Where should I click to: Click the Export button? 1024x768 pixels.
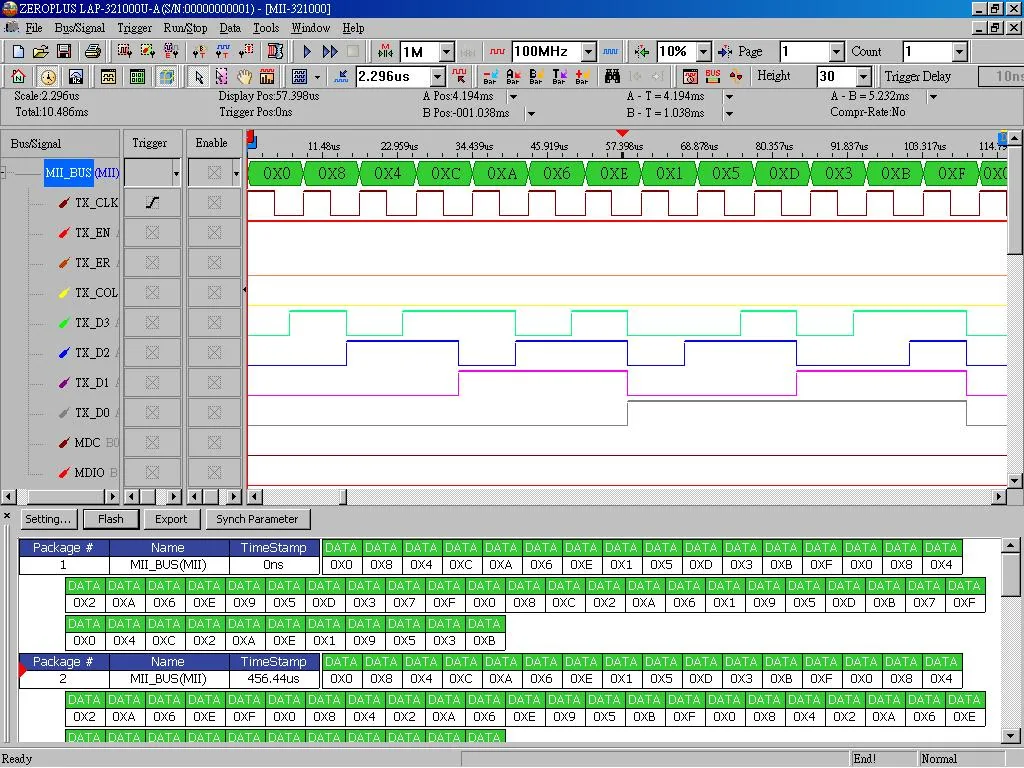pos(171,519)
